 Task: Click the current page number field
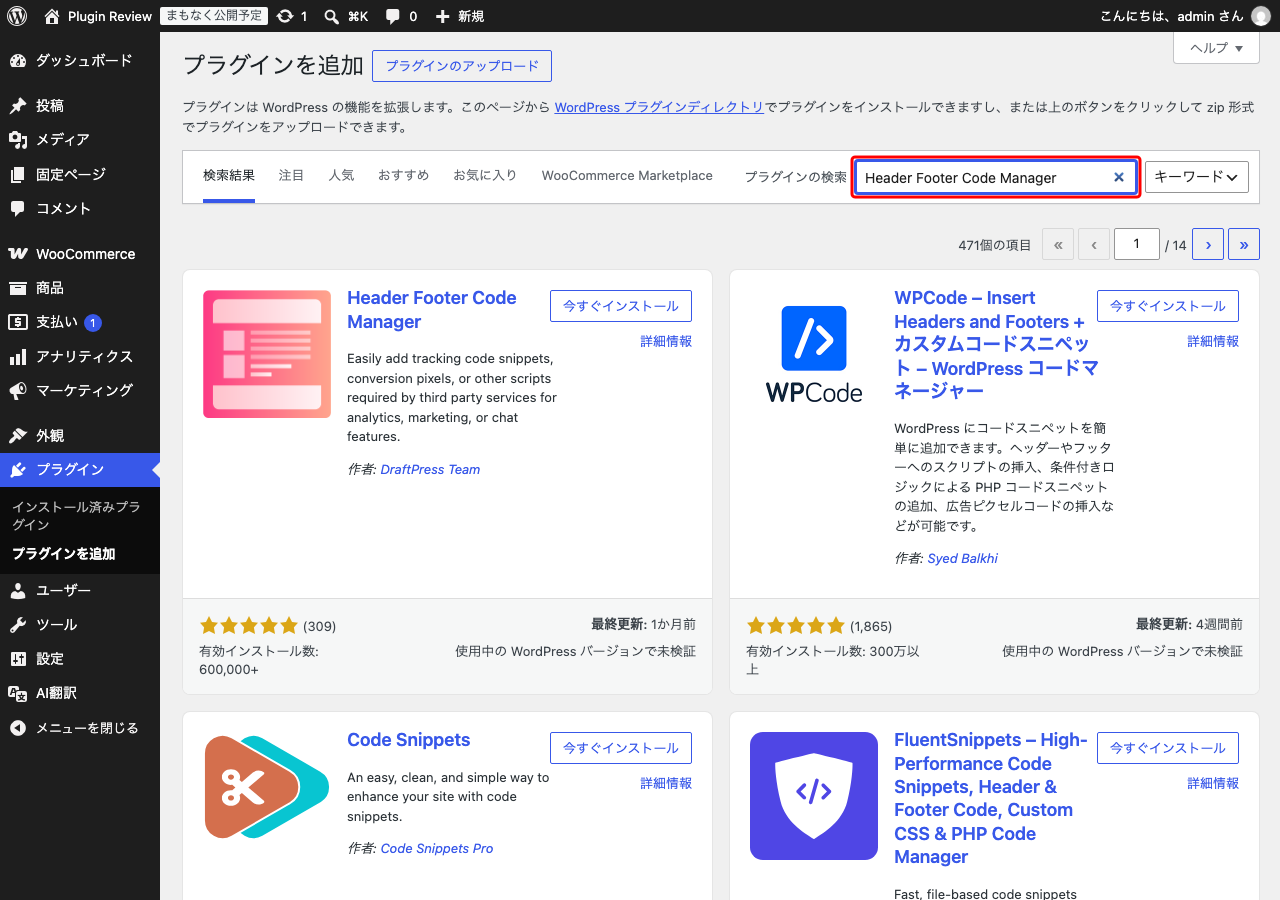coord(1137,245)
